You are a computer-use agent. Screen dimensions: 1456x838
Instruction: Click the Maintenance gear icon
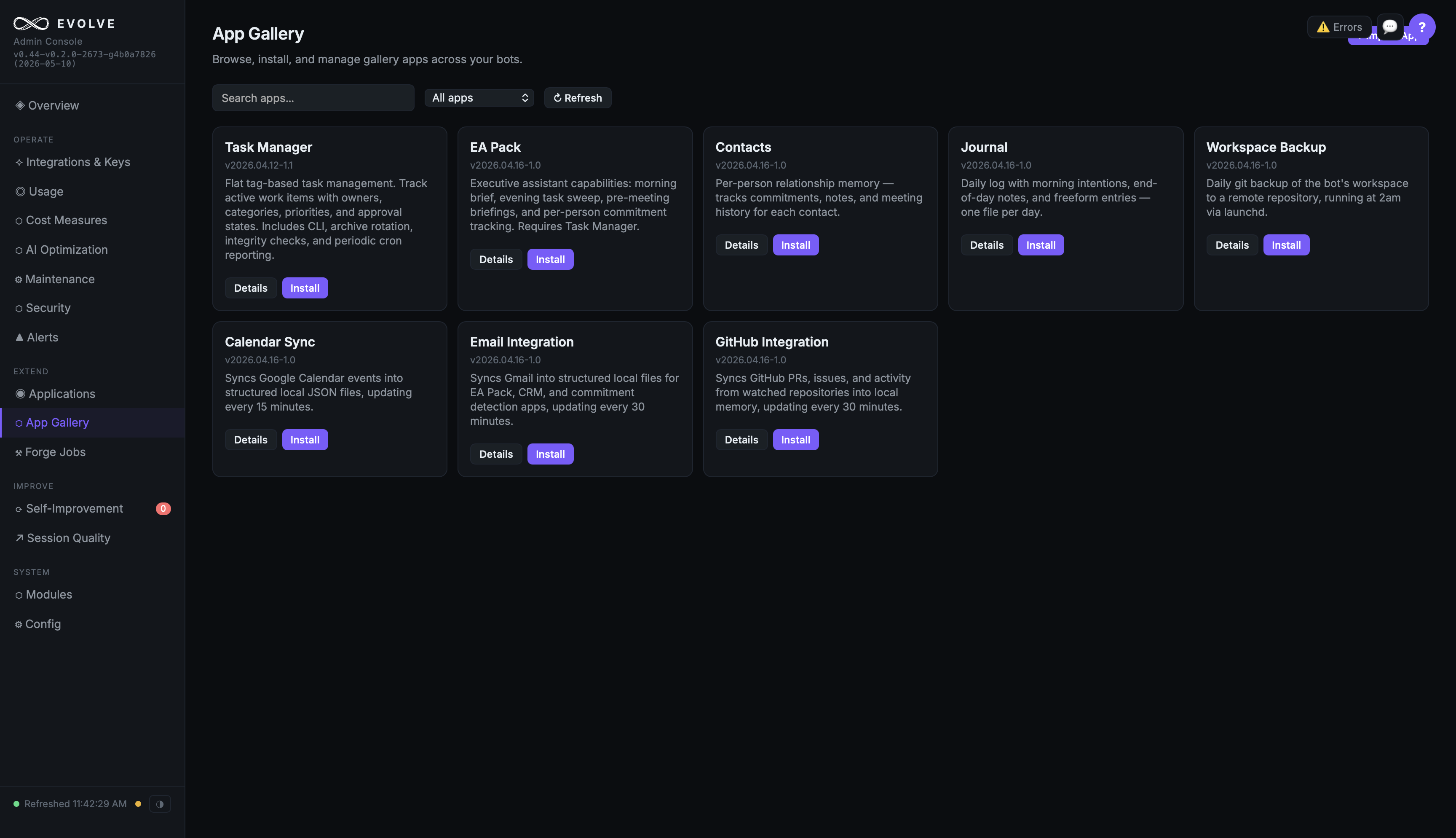click(19, 280)
